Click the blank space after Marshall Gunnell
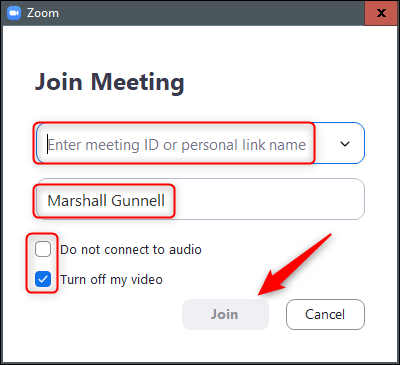 coord(267,200)
